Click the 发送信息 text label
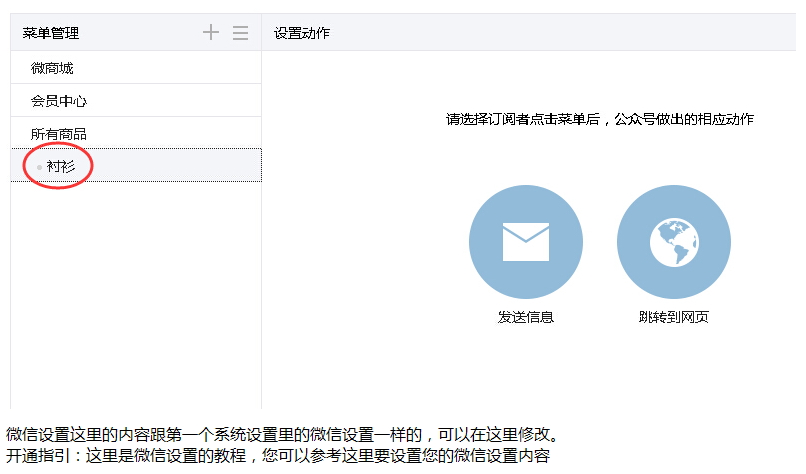This screenshot has height=474, width=806. click(525, 317)
